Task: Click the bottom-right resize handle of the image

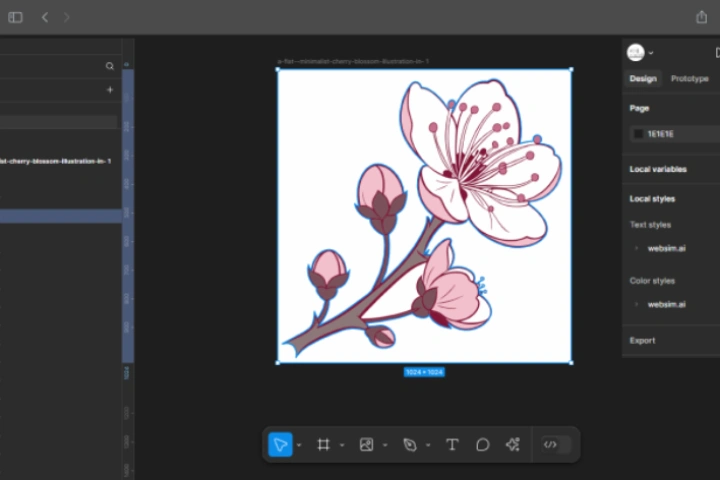Action: click(x=571, y=363)
